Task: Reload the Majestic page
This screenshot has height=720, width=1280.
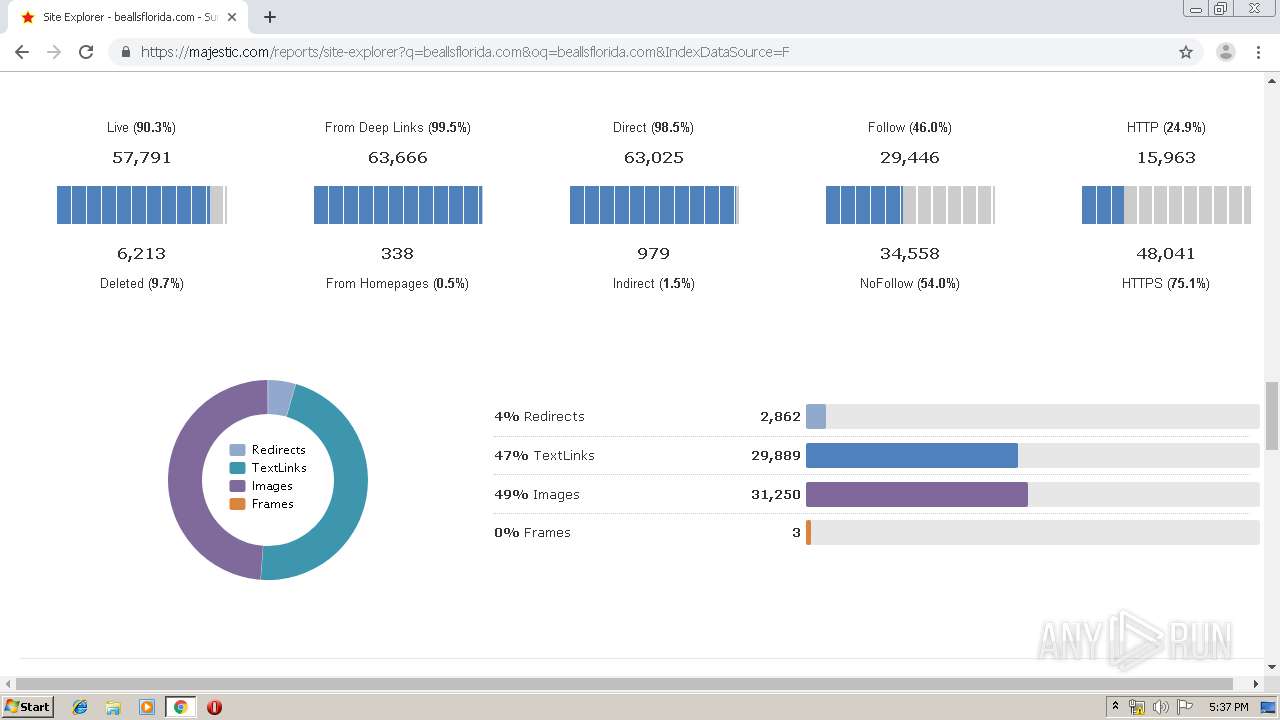Action: [86, 52]
